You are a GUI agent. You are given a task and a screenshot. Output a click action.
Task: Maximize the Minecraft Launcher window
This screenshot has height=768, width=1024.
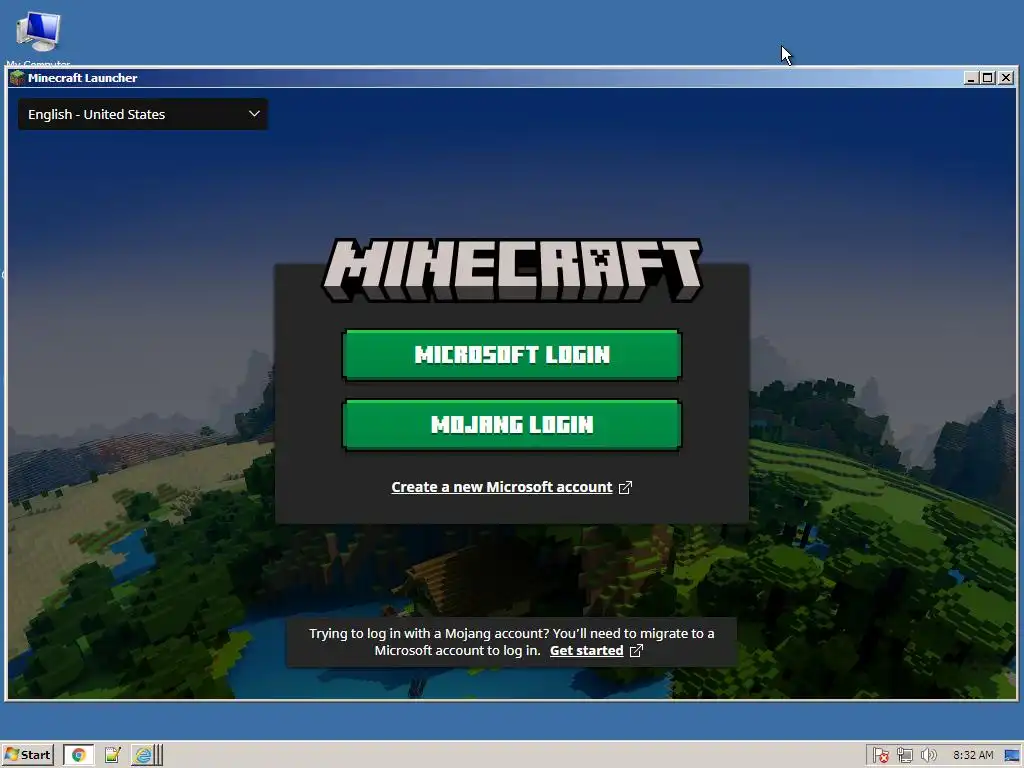coord(988,78)
